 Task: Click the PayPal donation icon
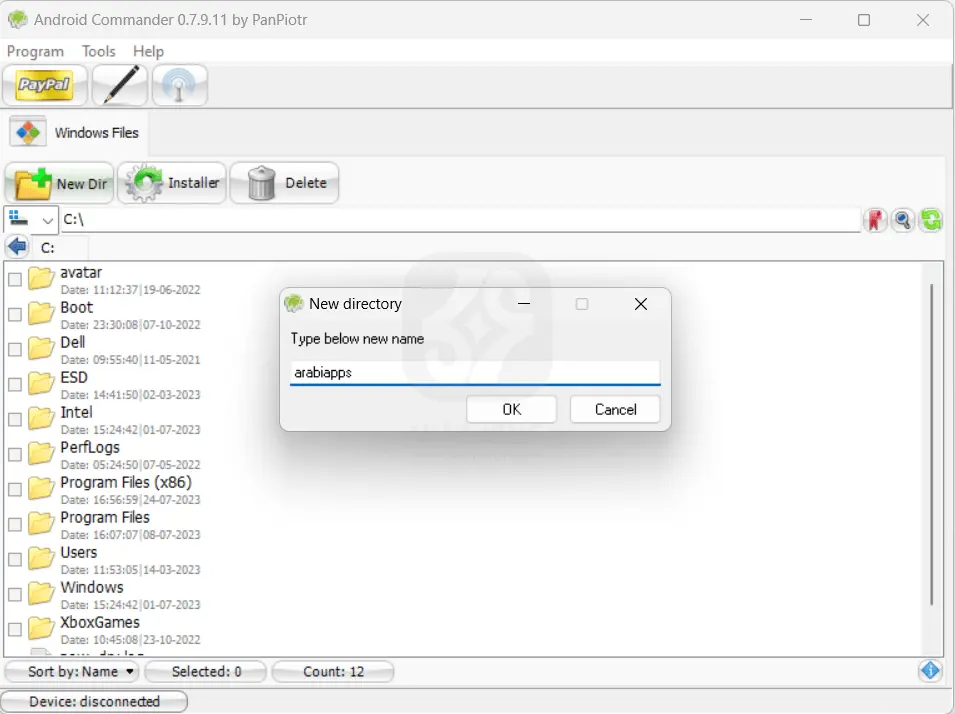pyautogui.click(x=44, y=85)
